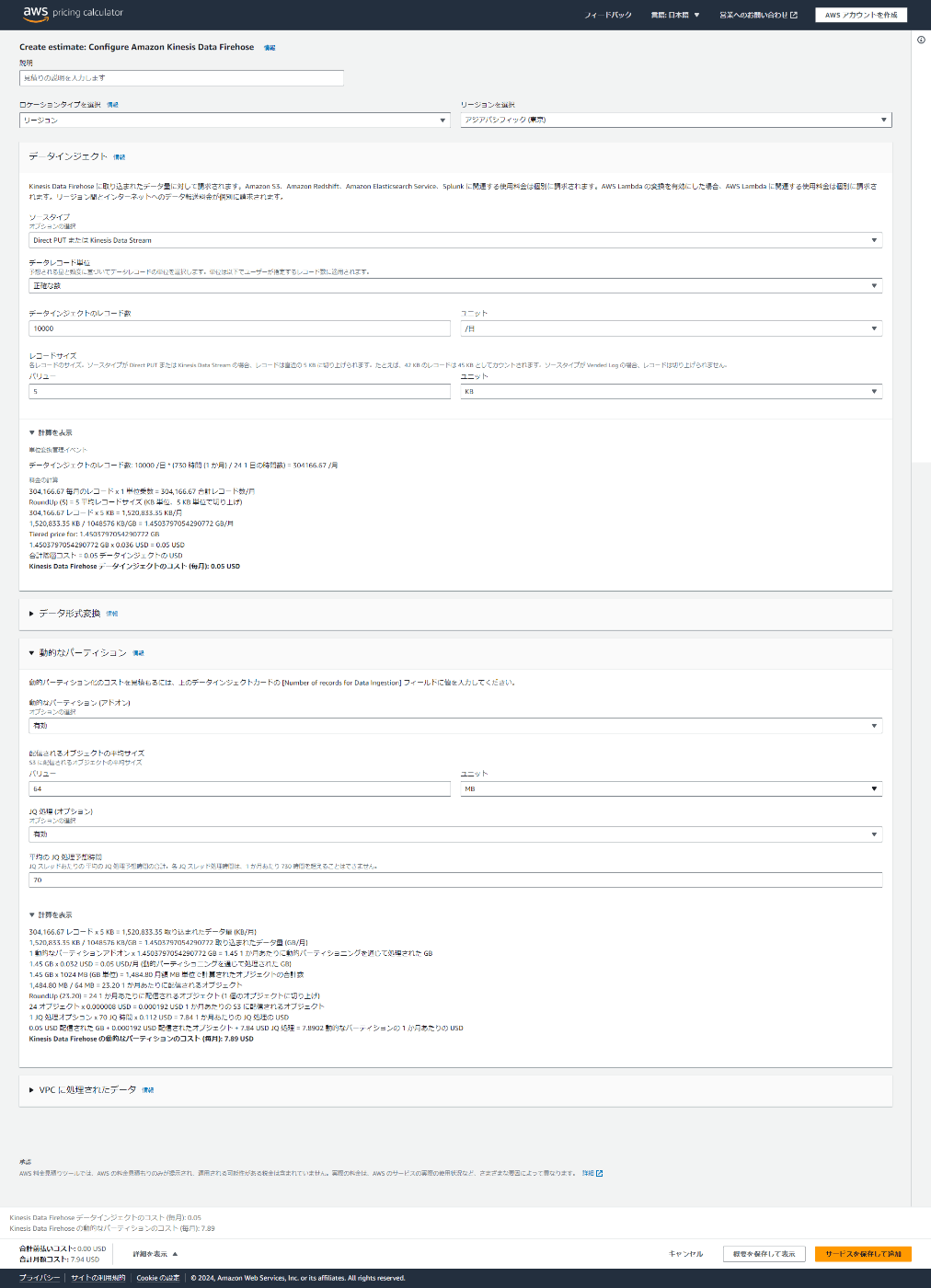This screenshot has width=931, height=1288.
Task: Collapse 計算を表示 under 動的なパーティション
Action: click(51, 915)
